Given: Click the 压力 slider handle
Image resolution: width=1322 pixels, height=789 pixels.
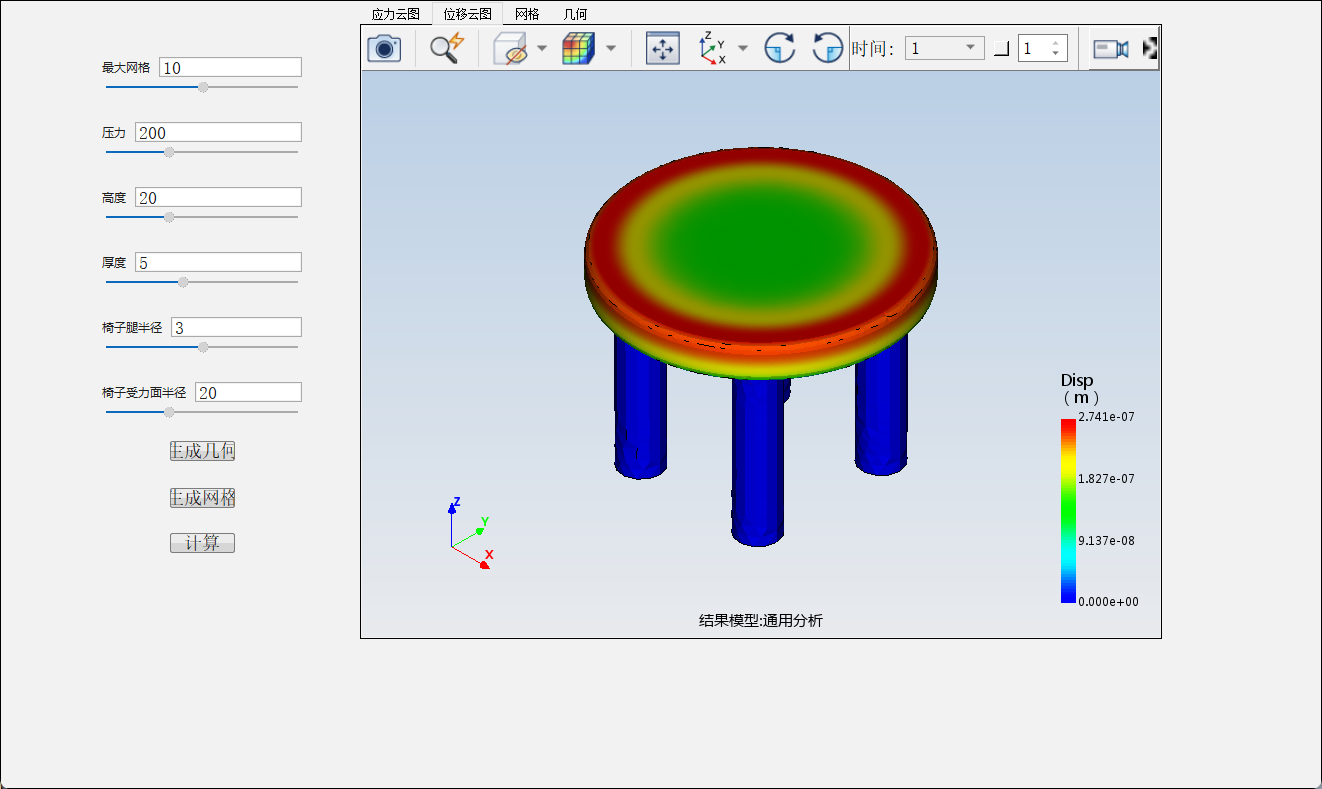Looking at the screenshot, I should pyautogui.click(x=169, y=152).
